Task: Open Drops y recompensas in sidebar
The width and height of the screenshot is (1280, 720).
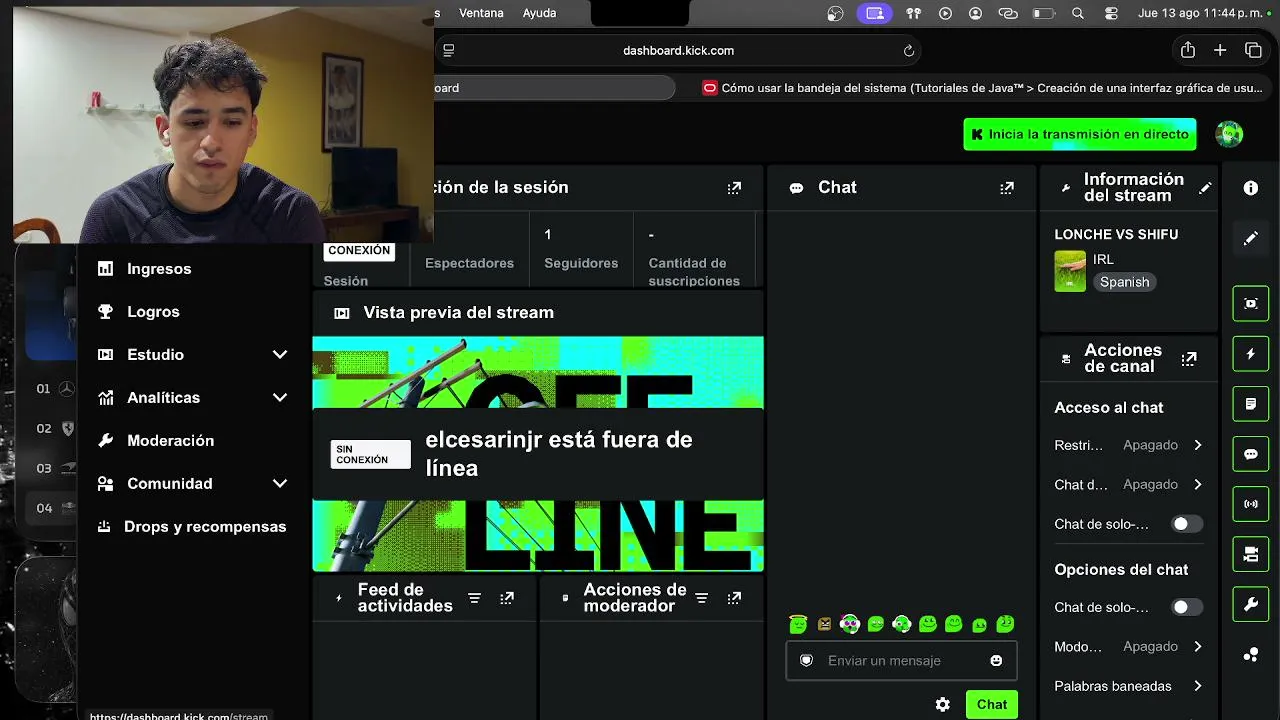Action: click(204, 527)
